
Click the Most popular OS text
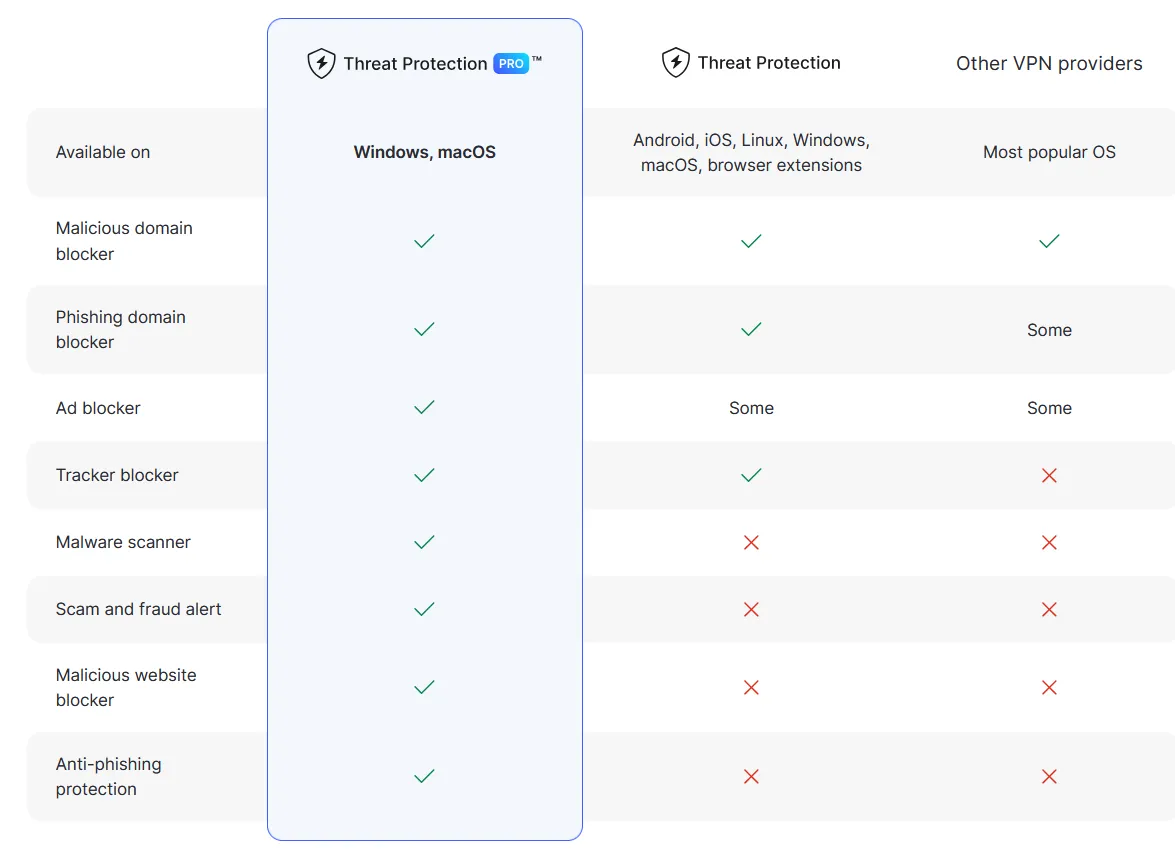point(1049,152)
